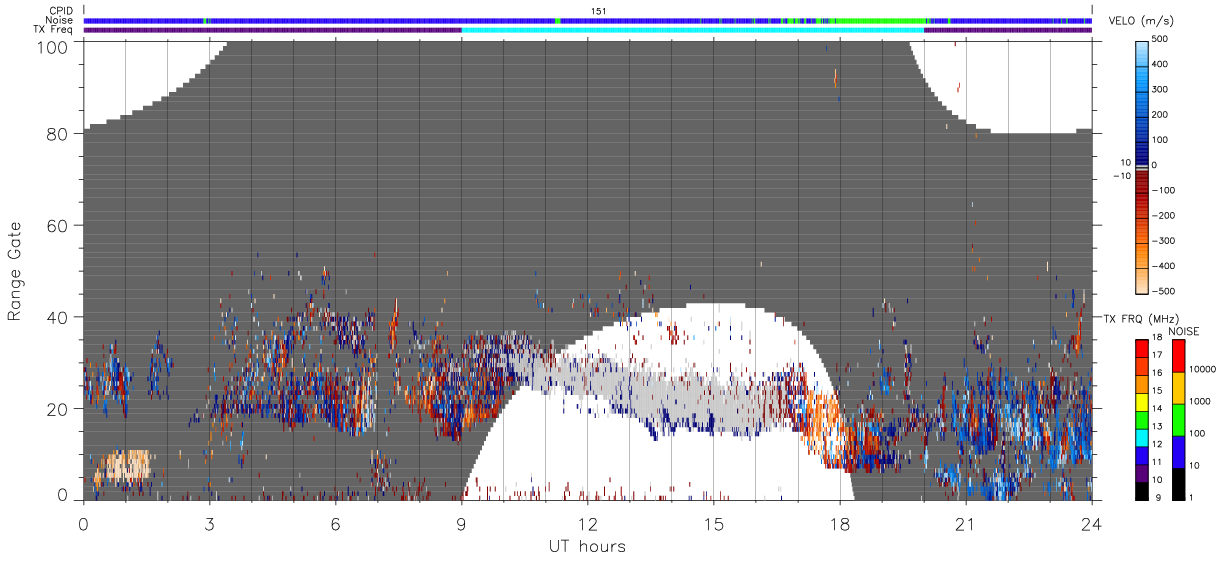The image size is (1228, 567).
Task: Click the Range Gate axis title
Action: (x=15, y=271)
